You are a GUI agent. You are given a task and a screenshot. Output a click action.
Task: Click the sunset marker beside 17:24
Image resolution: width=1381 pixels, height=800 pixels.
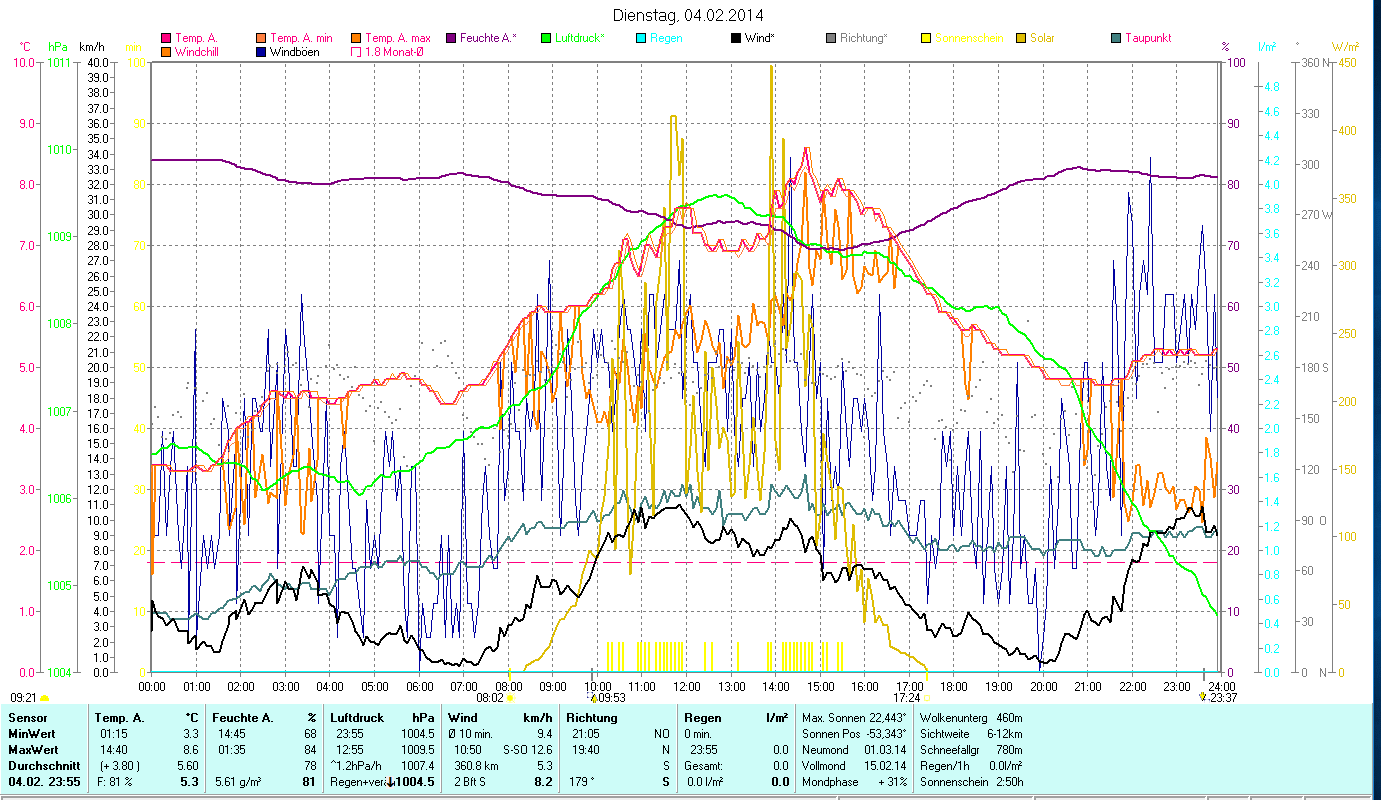tap(927, 698)
